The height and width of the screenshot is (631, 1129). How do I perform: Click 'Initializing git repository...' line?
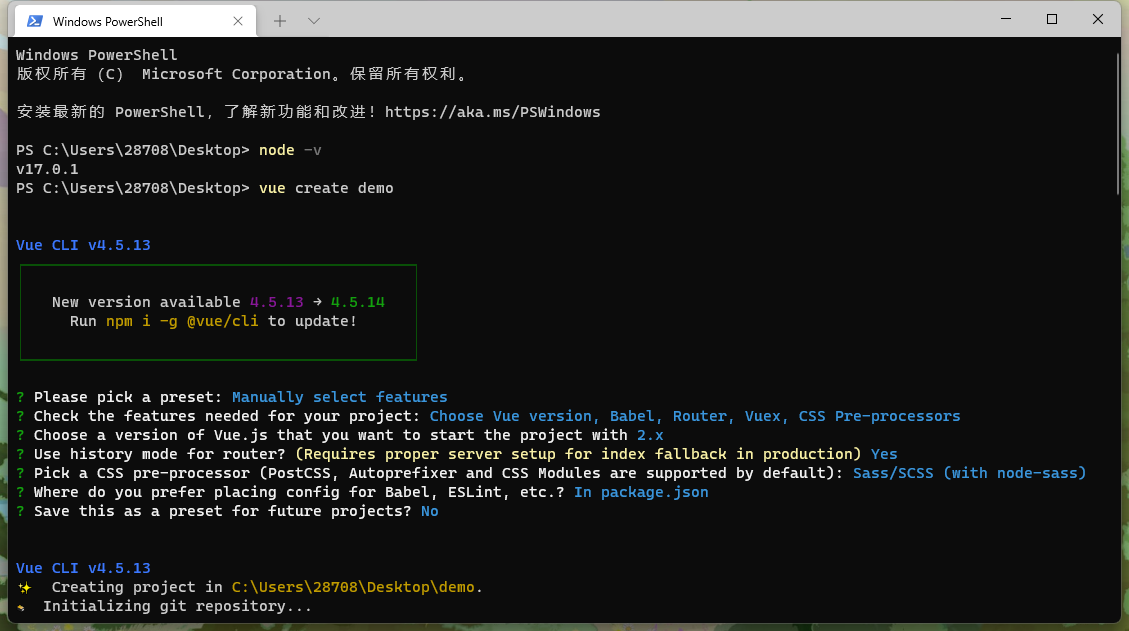(x=177, y=606)
